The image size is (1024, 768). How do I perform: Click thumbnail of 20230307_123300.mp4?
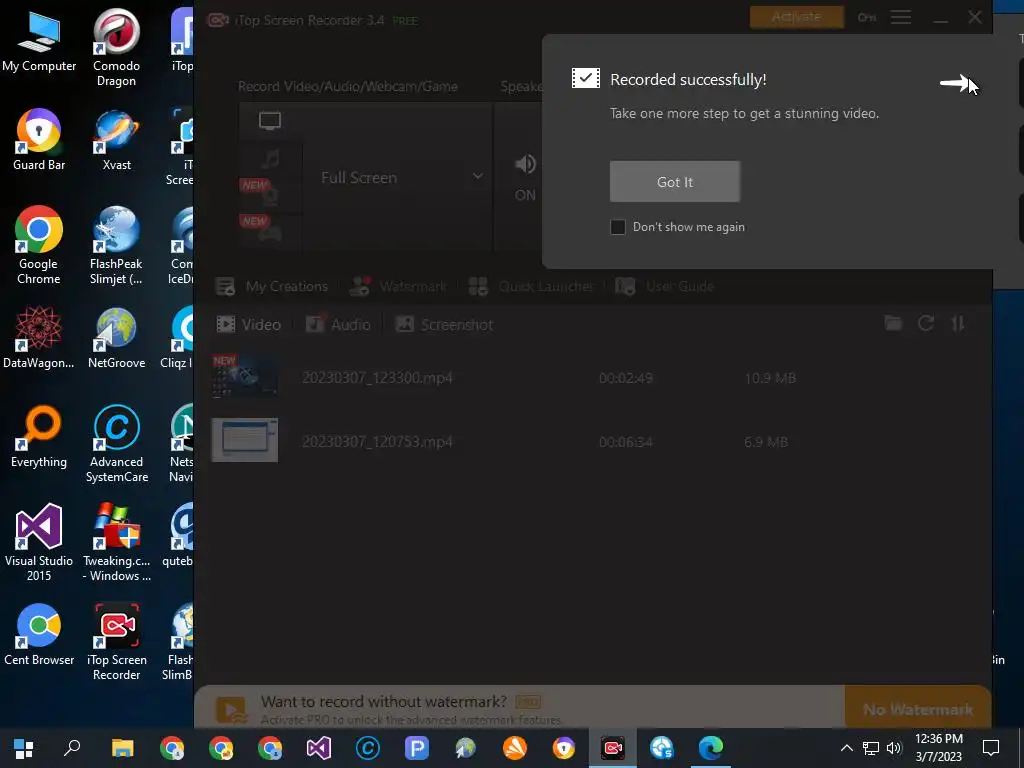coord(245,376)
